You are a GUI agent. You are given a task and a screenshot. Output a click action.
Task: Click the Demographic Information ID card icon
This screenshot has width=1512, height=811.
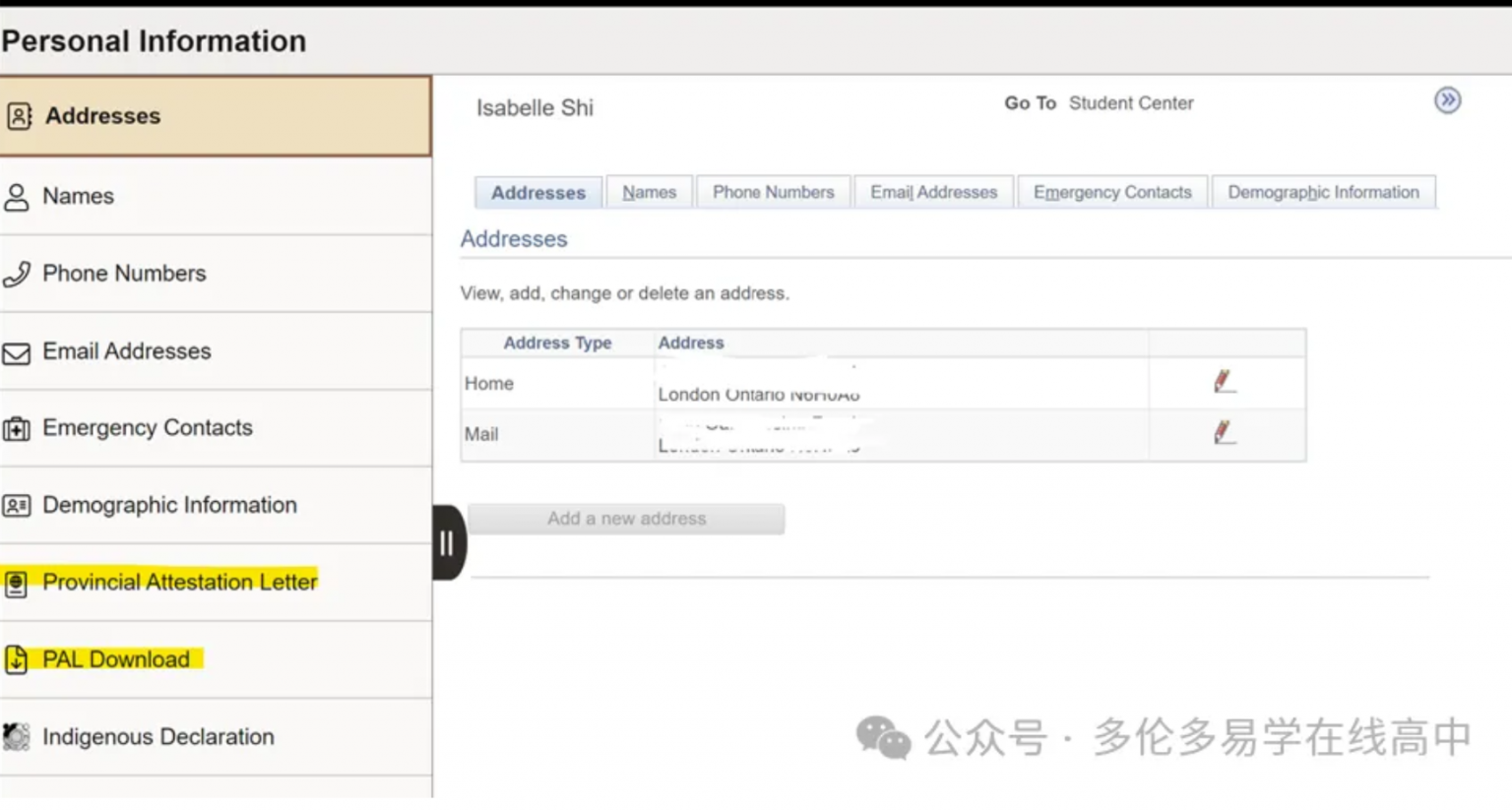(17, 506)
